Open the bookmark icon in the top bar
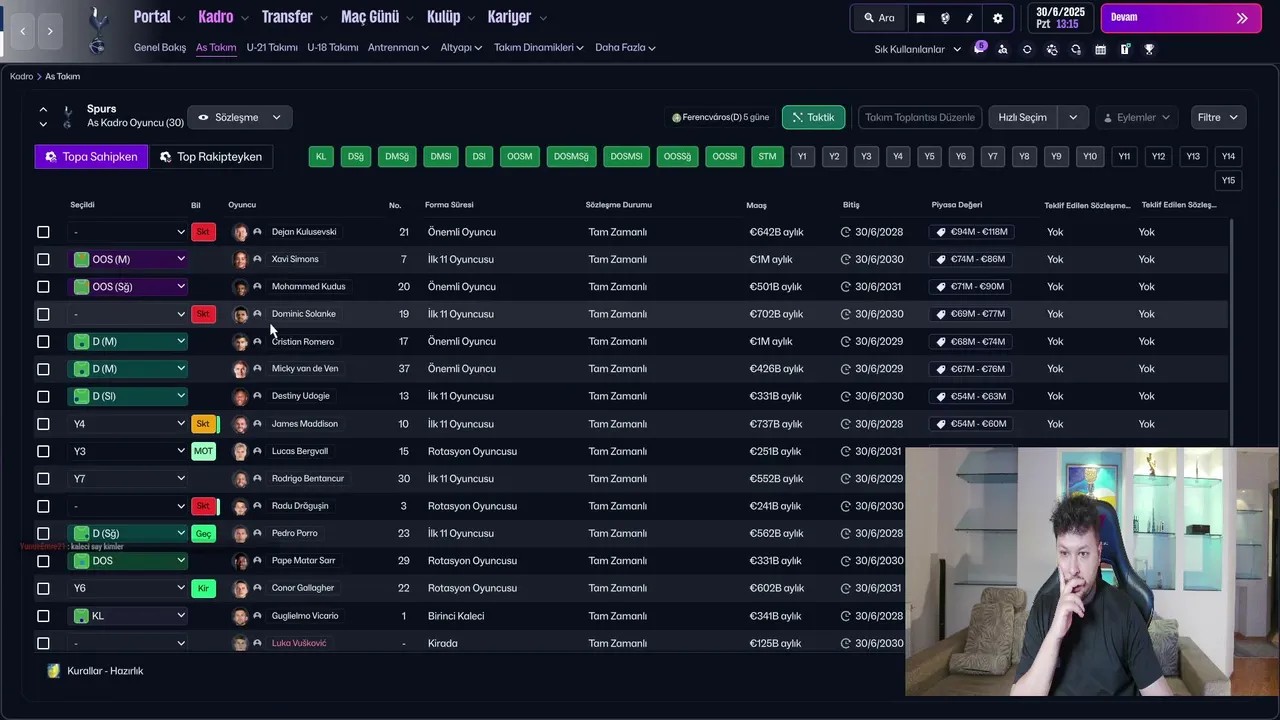The width and height of the screenshot is (1280, 720). coord(920,18)
